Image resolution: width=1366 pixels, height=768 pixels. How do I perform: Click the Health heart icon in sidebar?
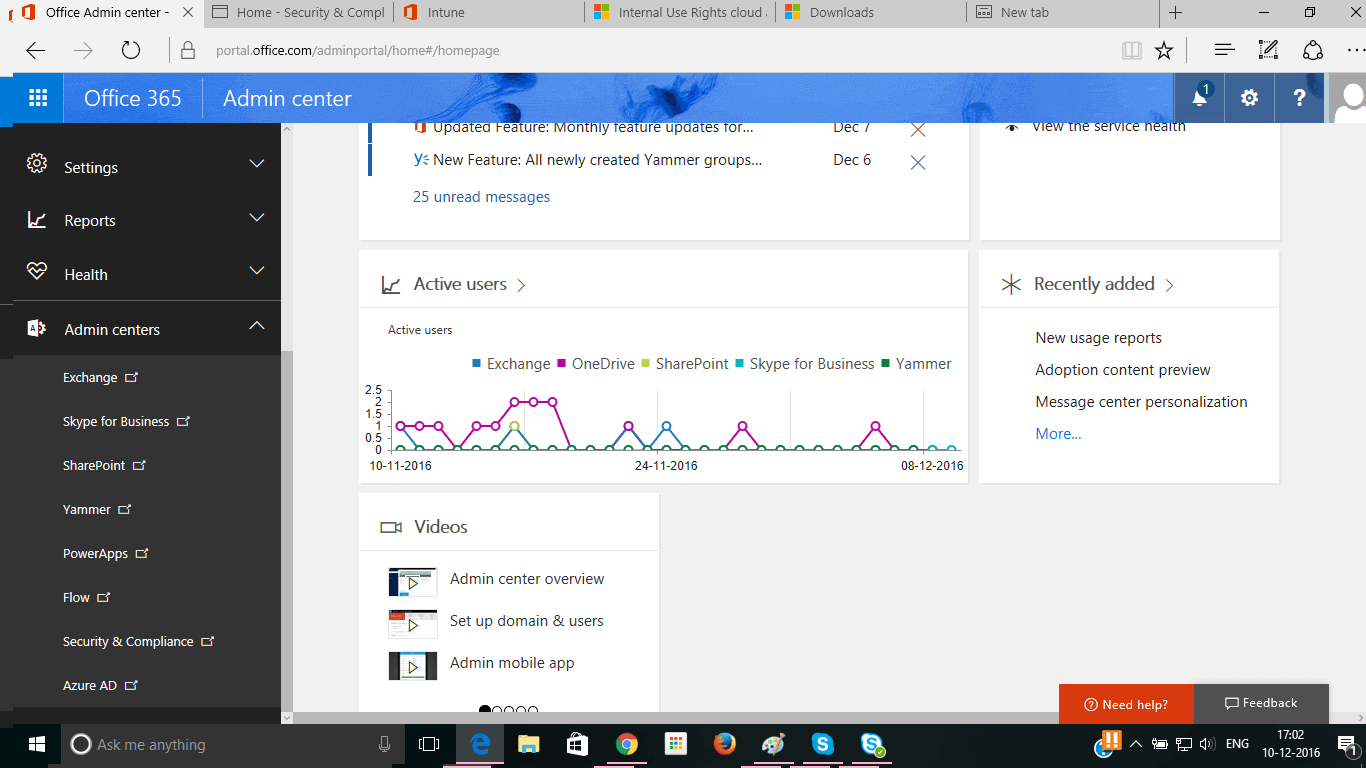(37, 271)
